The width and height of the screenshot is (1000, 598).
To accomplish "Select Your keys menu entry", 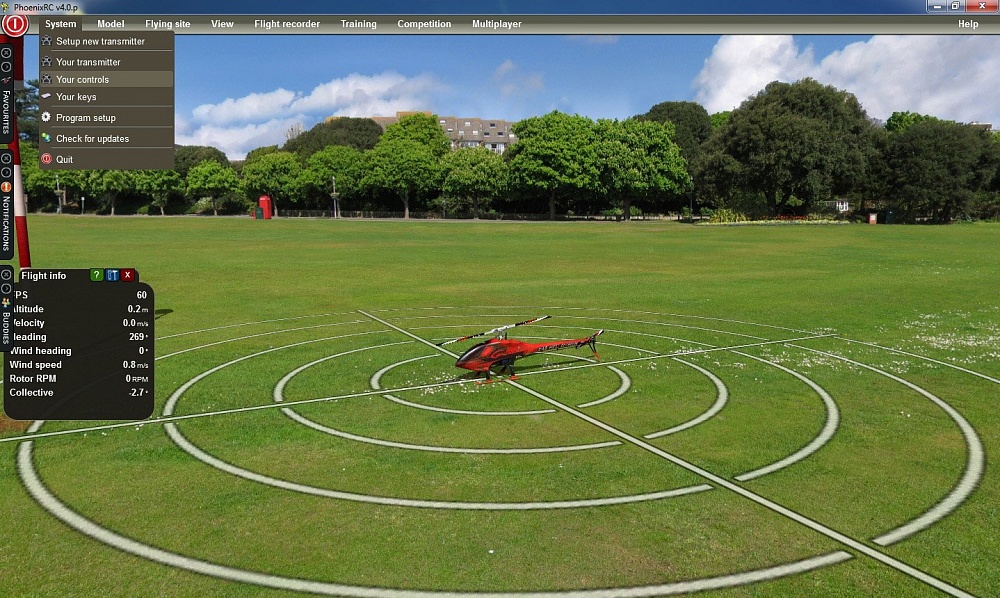I will click(76, 97).
